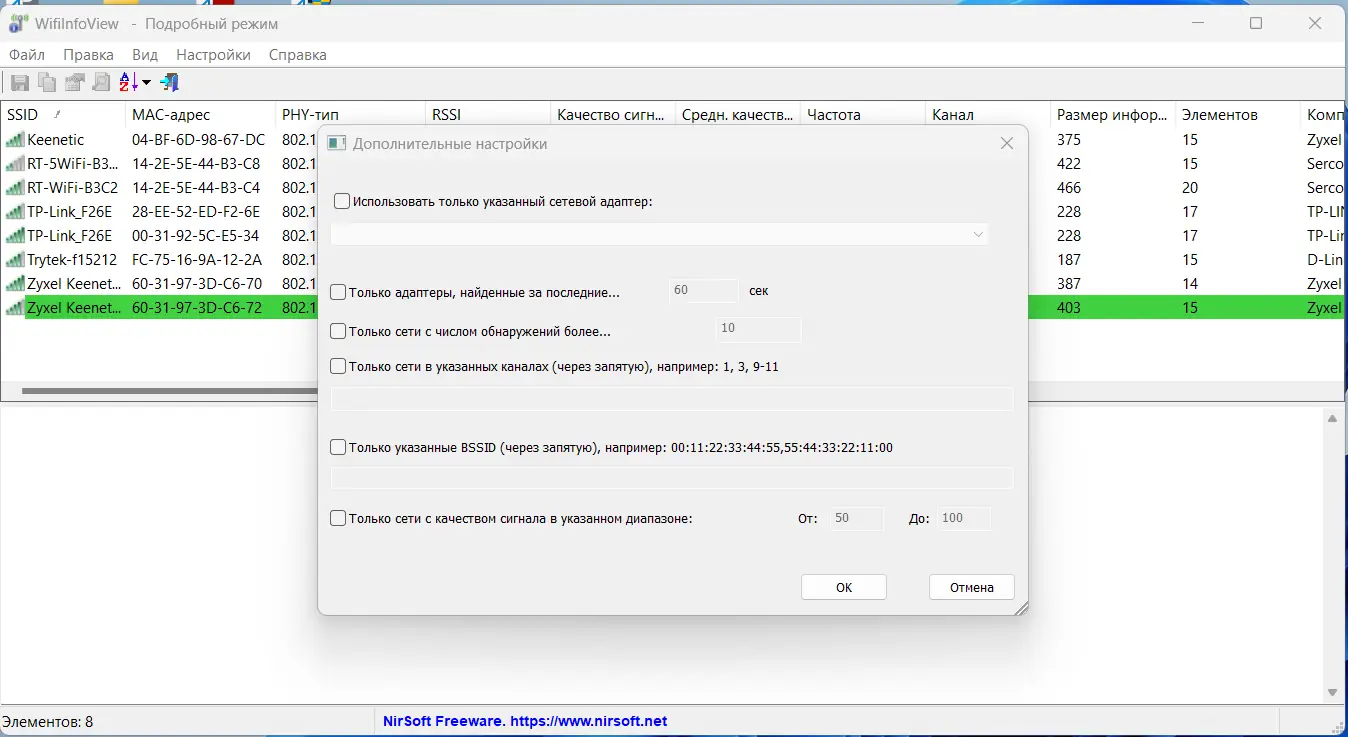Screen dimensions: 1348x737
Task: Click the 'До' field showing 100
Action: (964, 518)
